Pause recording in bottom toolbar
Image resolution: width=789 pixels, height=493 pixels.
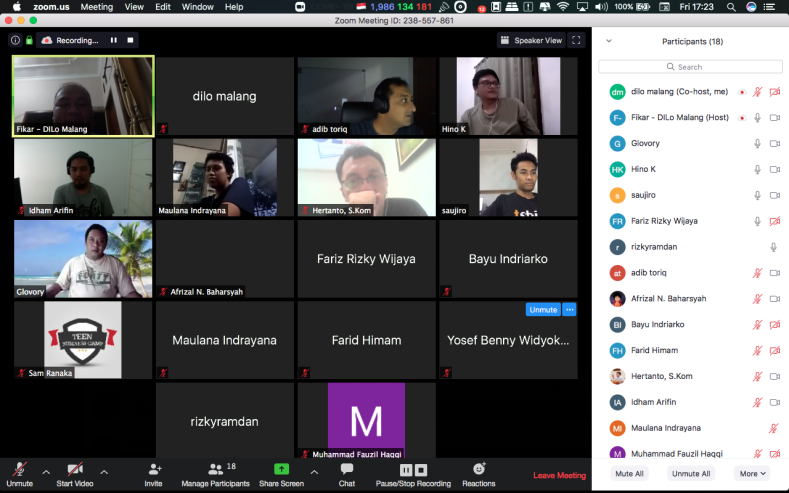pyautogui.click(x=406, y=470)
